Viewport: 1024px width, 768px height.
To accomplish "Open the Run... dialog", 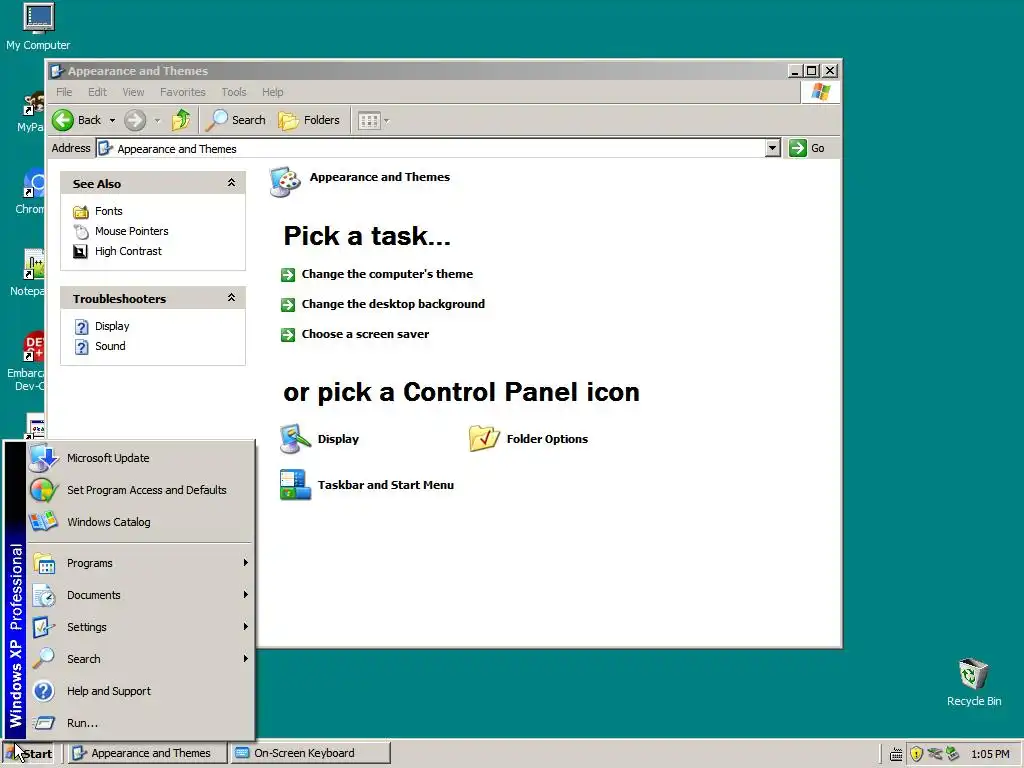I will tap(140, 723).
